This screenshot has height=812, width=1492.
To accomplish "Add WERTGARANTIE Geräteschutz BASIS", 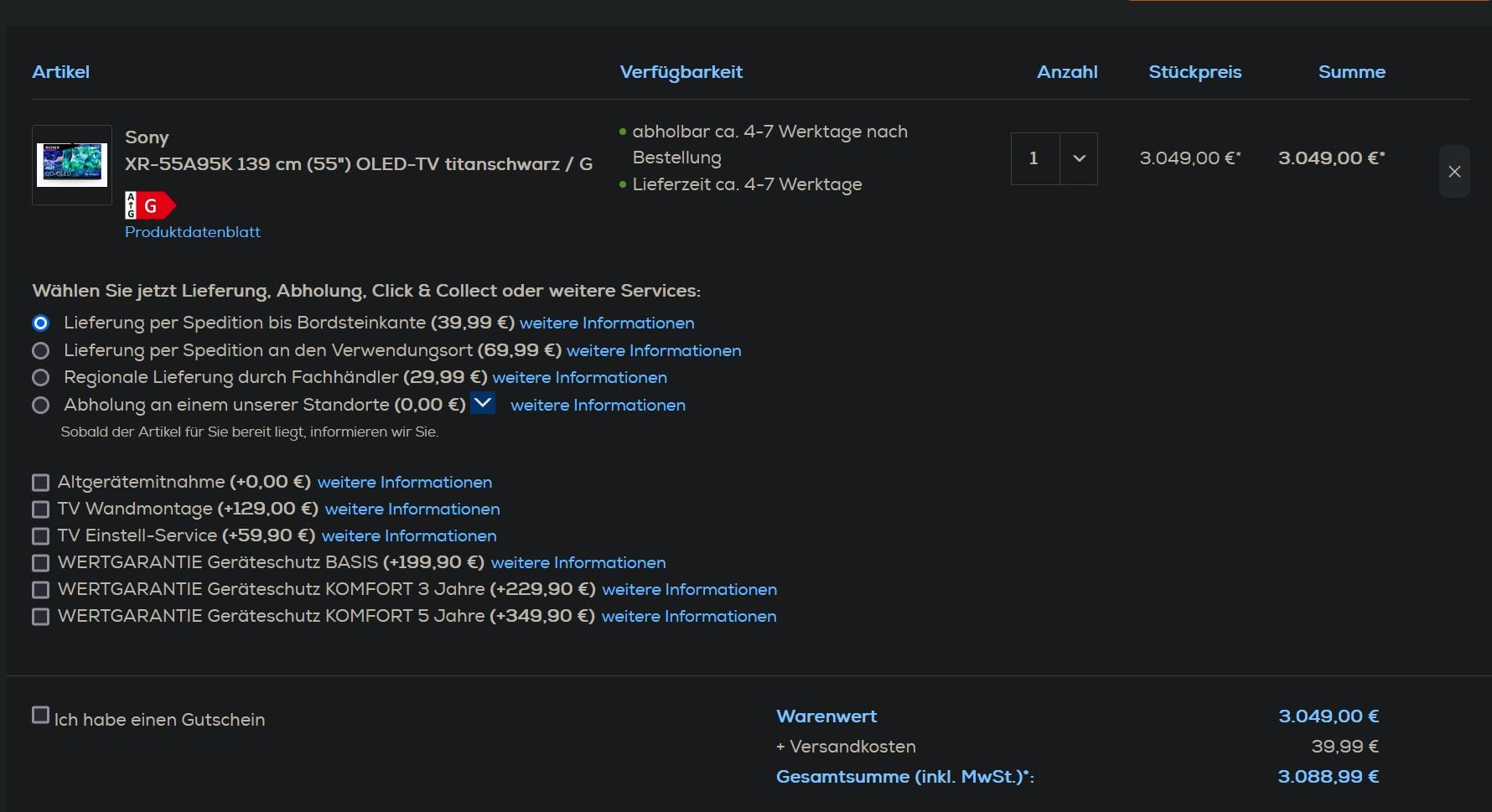I will pyautogui.click(x=40, y=563).
